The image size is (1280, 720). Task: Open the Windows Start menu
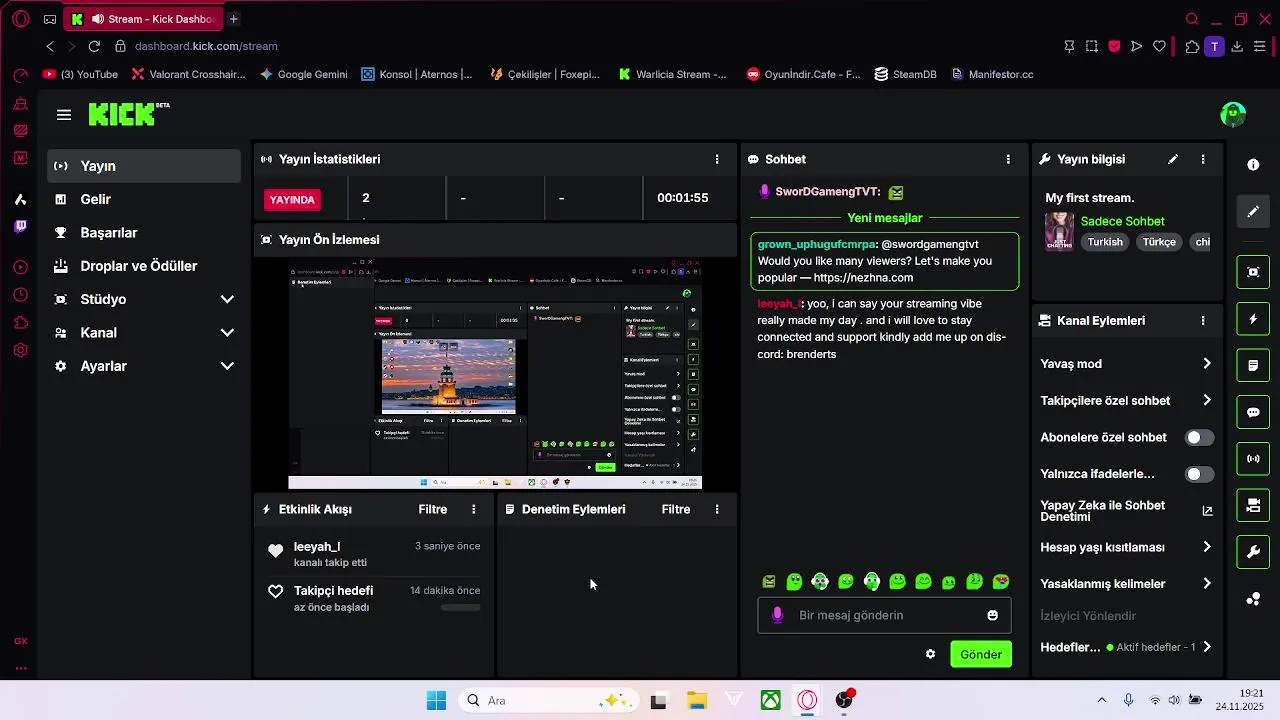[x=437, y=701]
